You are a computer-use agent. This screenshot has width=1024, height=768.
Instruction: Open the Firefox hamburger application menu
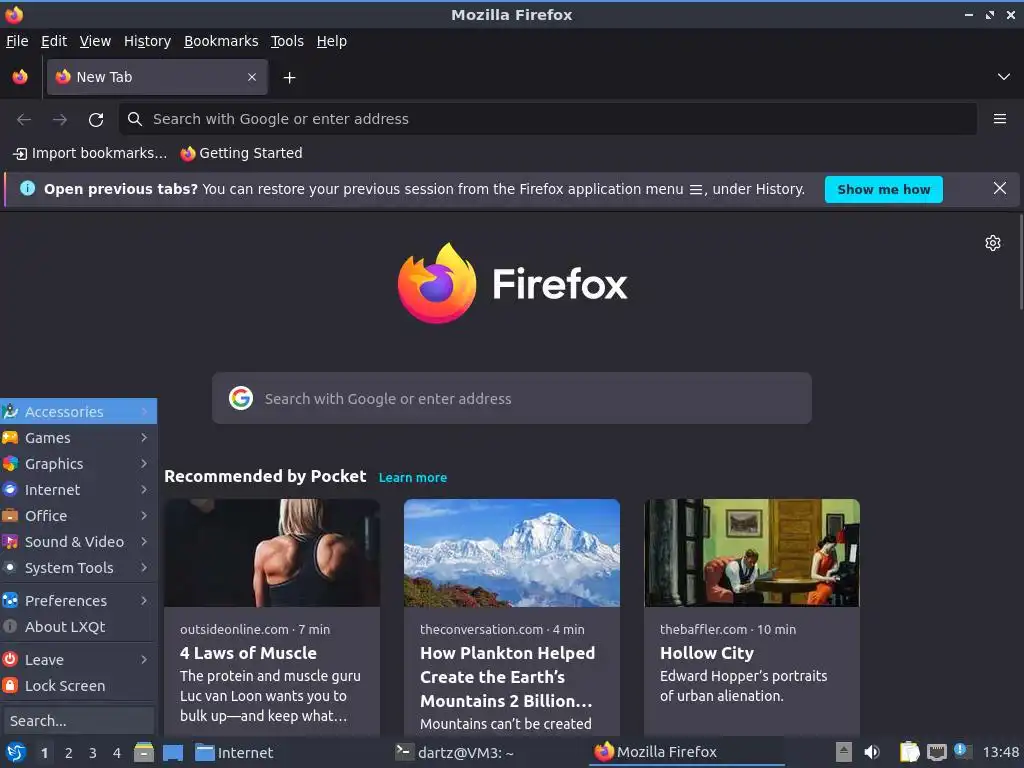1000,119
